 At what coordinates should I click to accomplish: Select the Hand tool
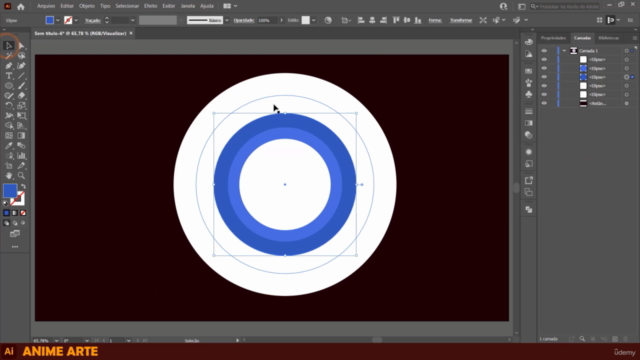(x=9, y=176)
